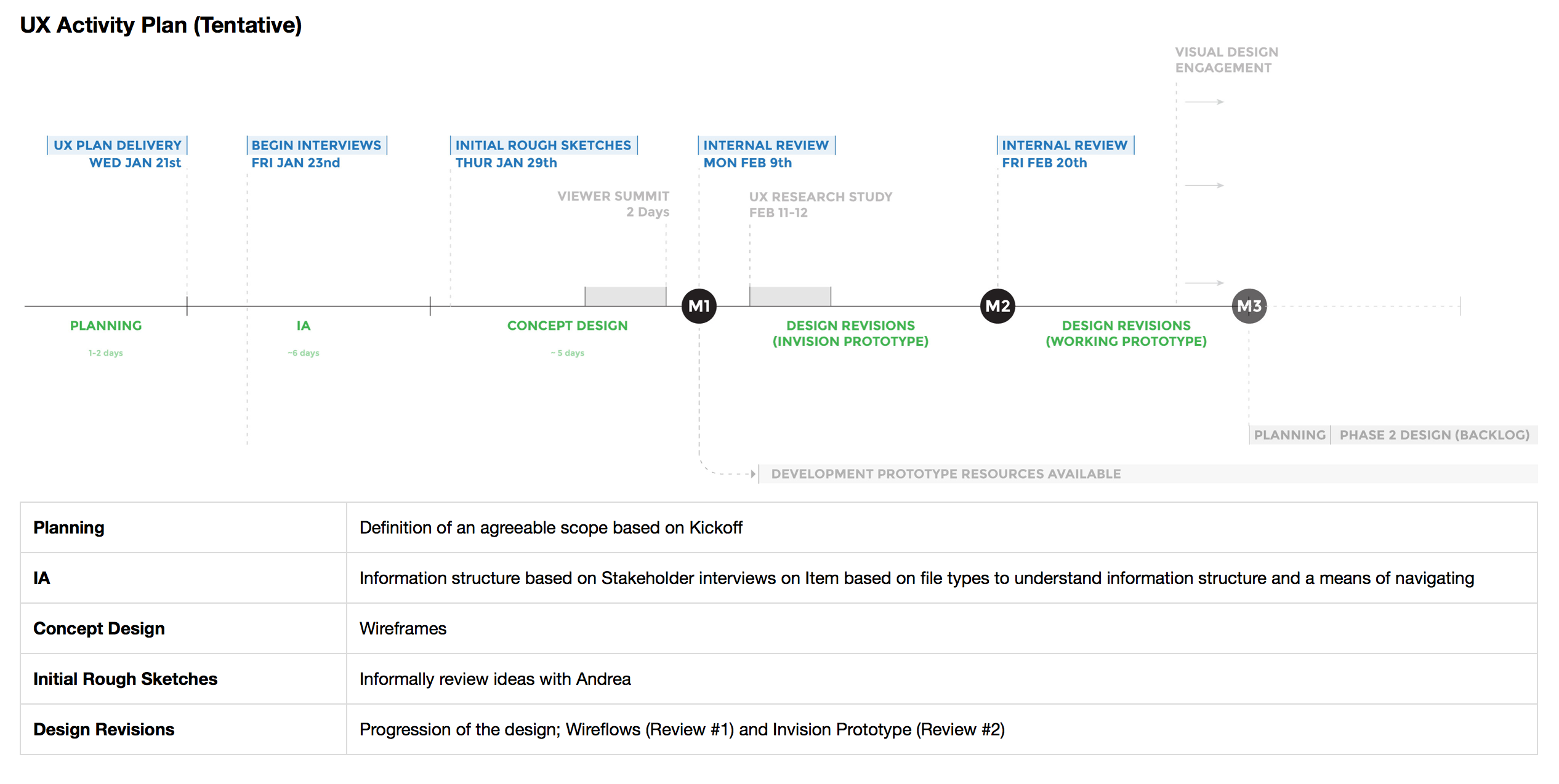Click the UX PLAN DELIVERY label
Viewport: 1559px width, 784px height.
117,146
